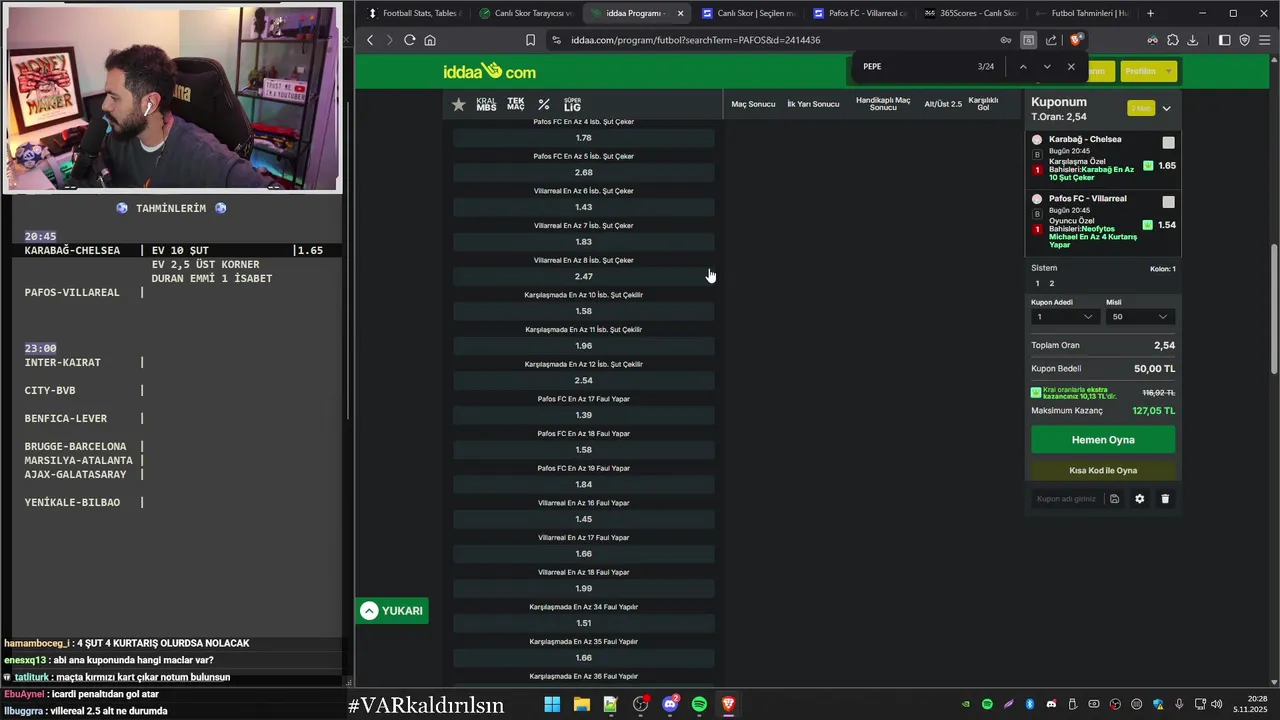Screen dimensions: 1280x720
Task: Open the browser extensions puzzle icon
Action: (1173, 40)
